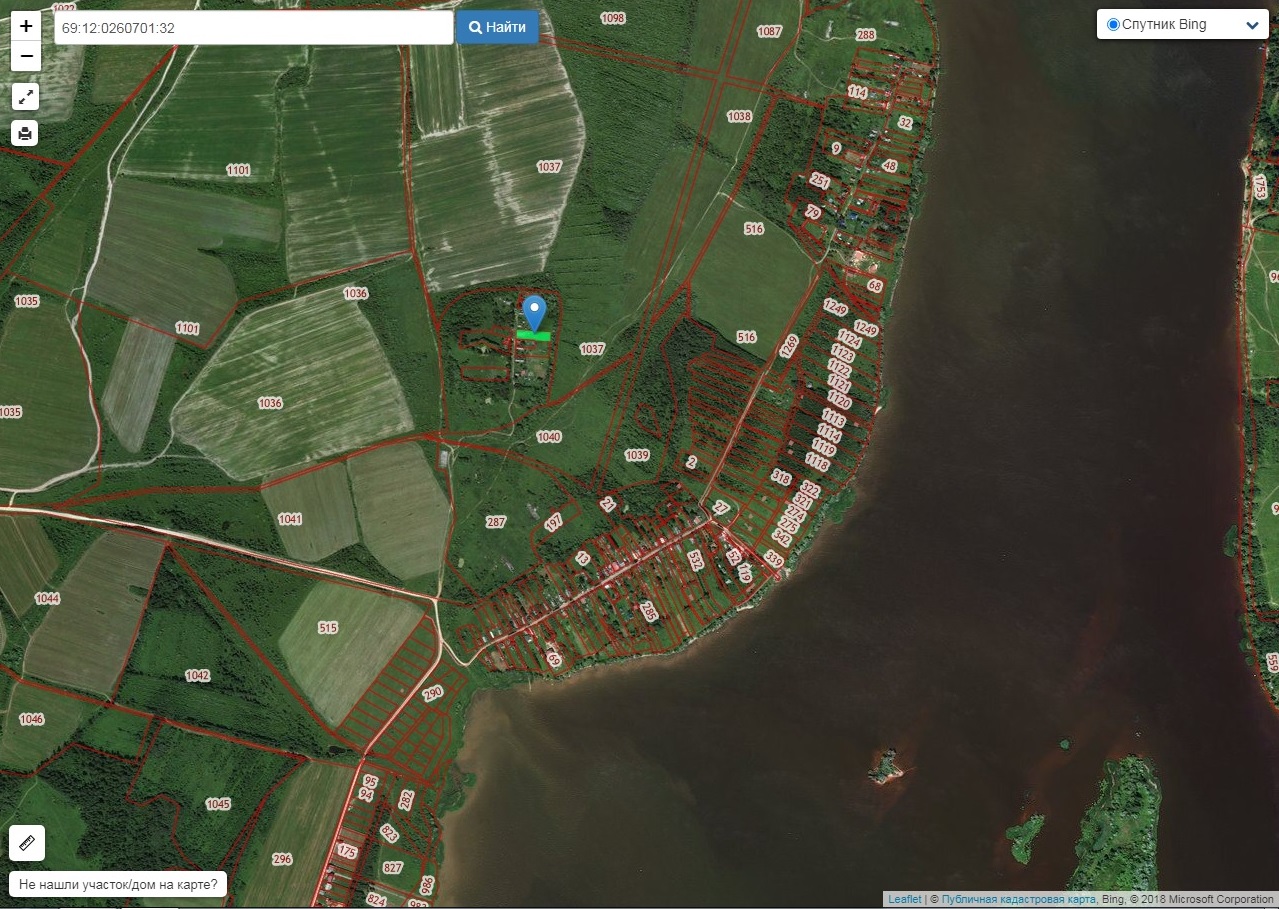
Task: Open the ruler measurement tool
Action: pyautogui.click(x=27, y=843)
